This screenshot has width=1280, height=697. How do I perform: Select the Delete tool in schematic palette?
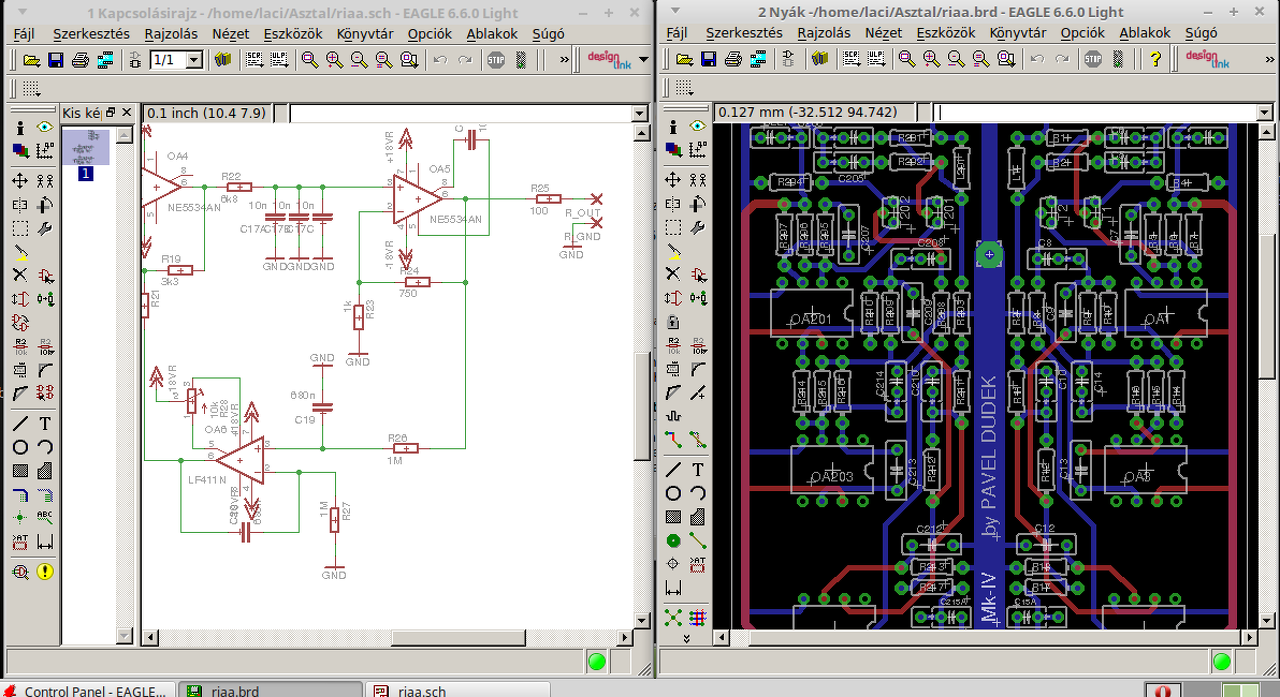point(20,275)
